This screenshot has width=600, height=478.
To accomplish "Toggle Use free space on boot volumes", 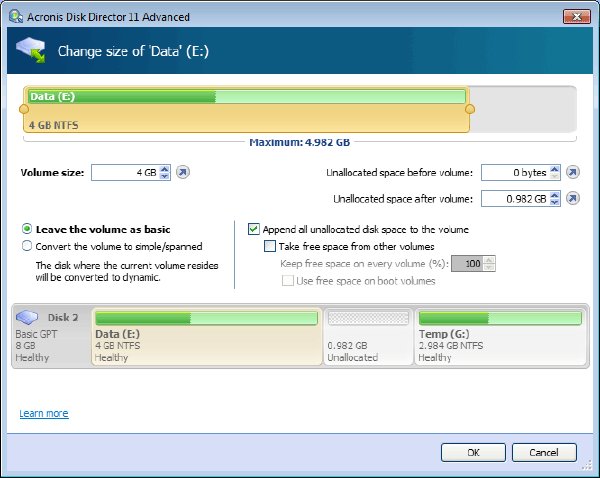I will pos(287,281).
